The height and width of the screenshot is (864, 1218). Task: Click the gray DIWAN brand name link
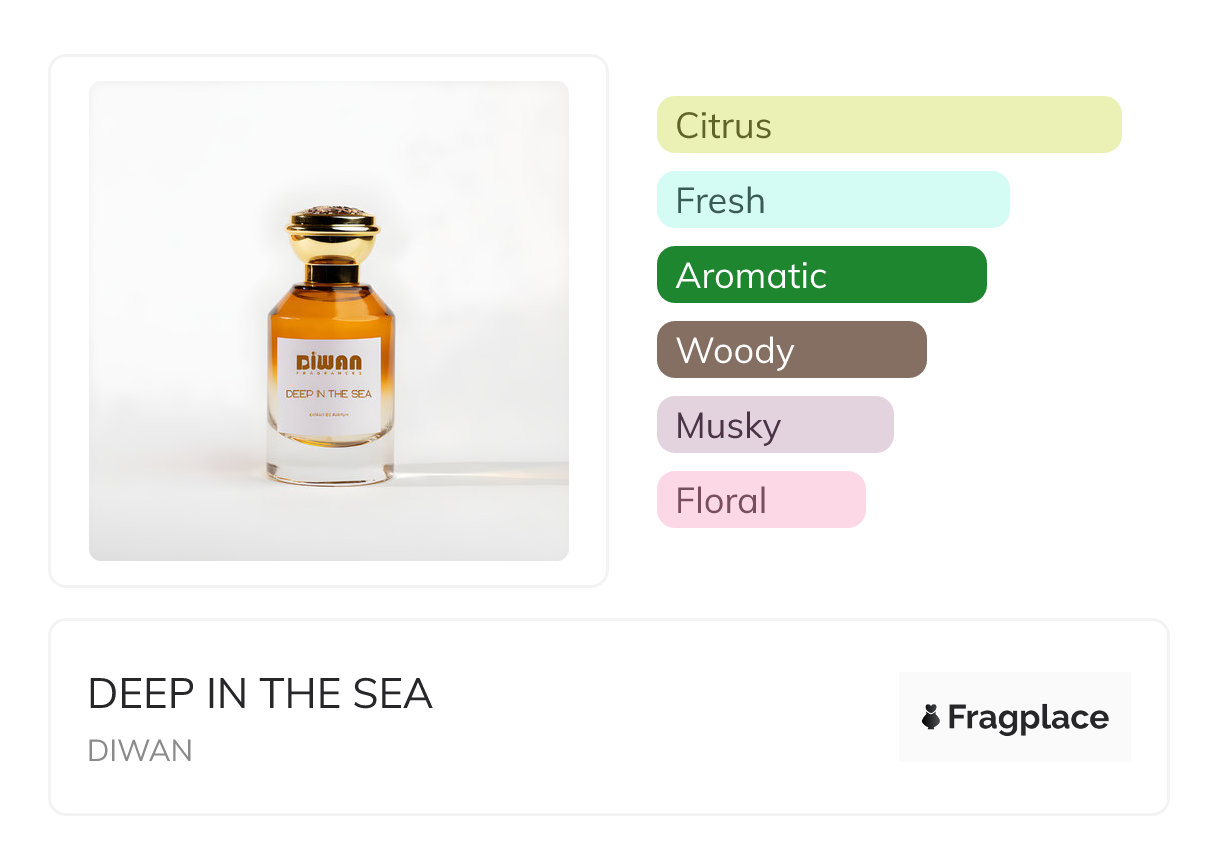pyautogui.click(x=140, y=751)
